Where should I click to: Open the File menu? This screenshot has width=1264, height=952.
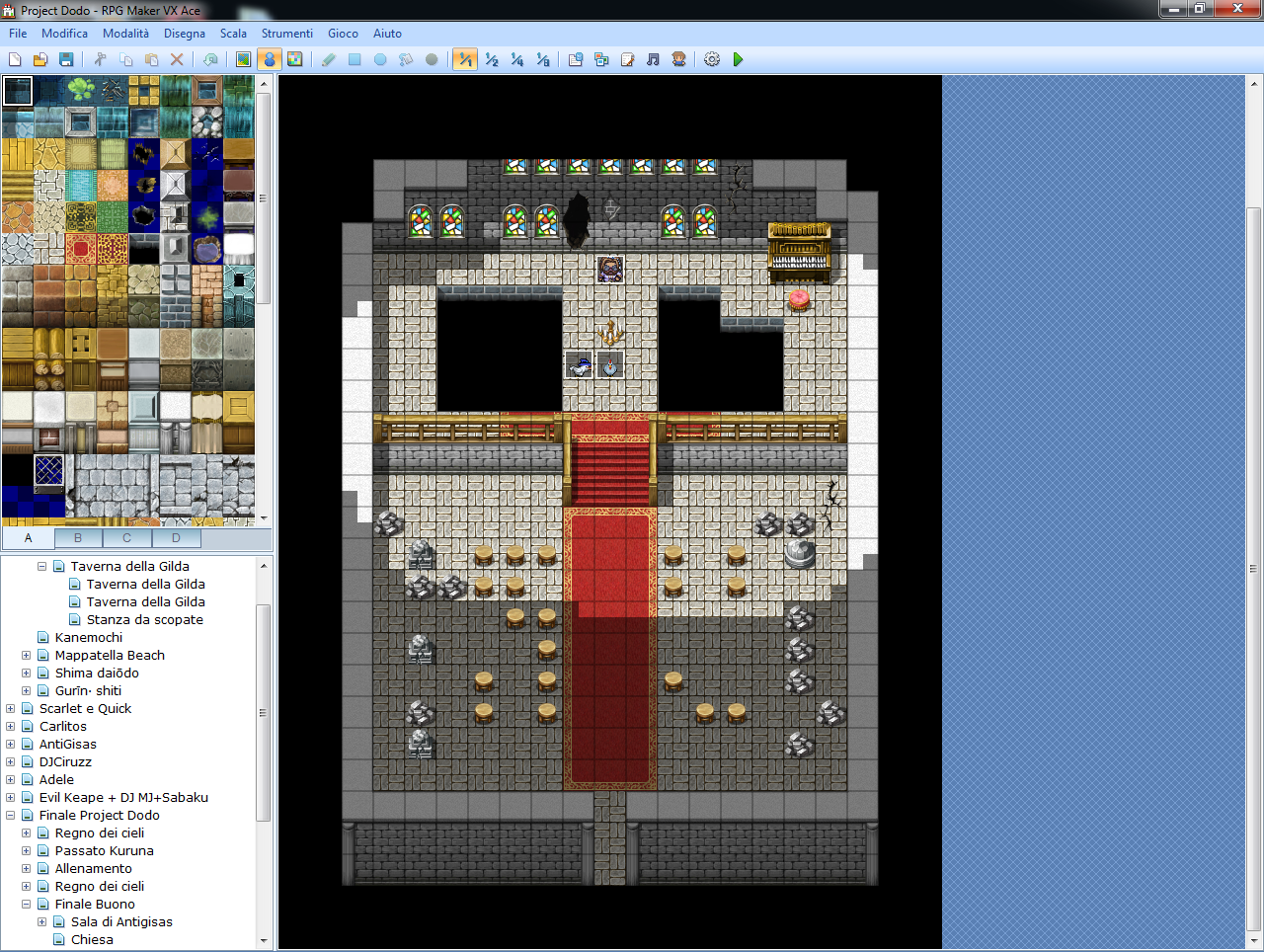click(x=18, y=34)
